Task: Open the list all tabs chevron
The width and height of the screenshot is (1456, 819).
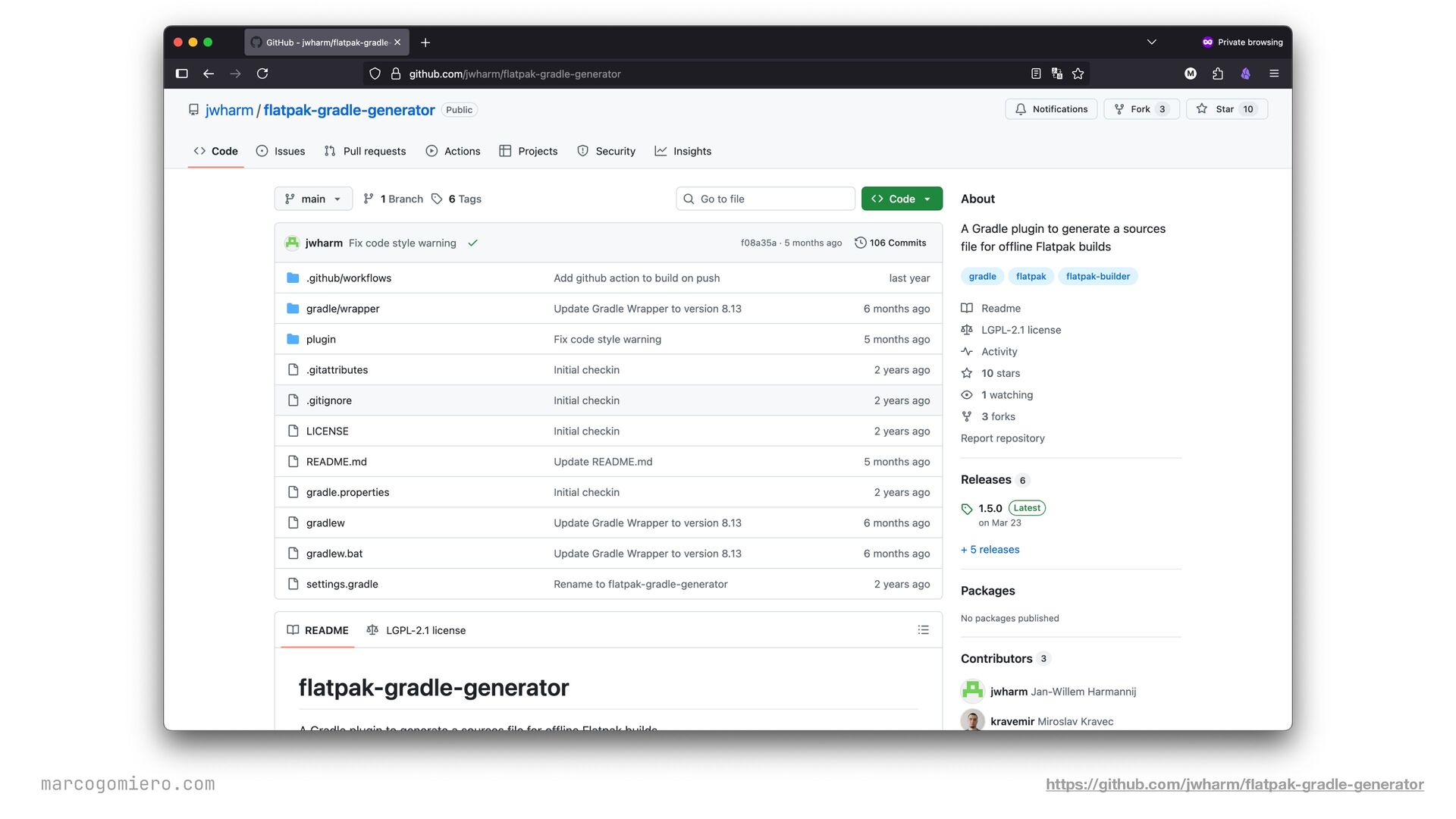Action: pyautogui.click(x=1152, y=42)
